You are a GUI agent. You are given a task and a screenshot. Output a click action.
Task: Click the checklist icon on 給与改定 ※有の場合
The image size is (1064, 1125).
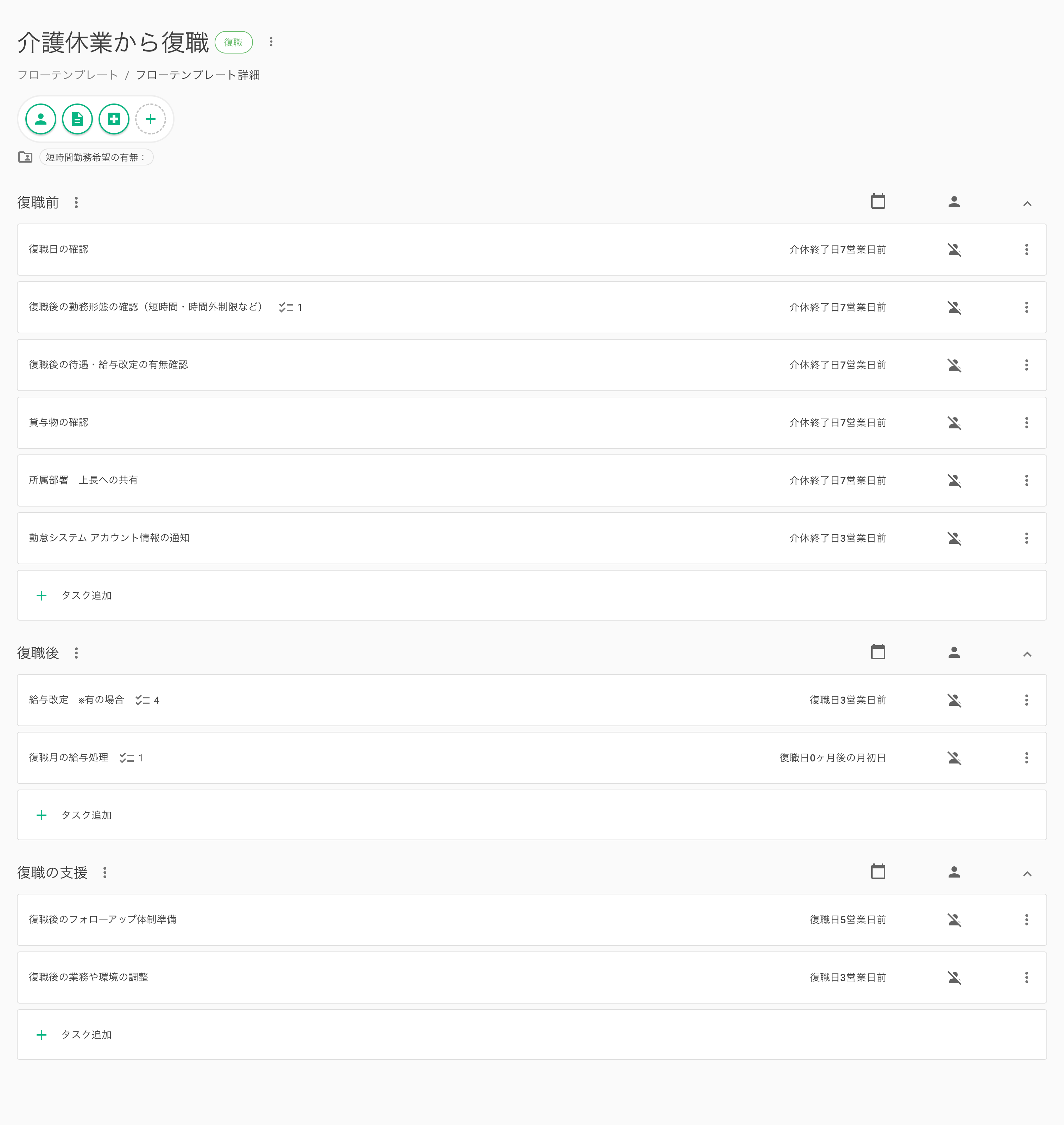point(142,700)
